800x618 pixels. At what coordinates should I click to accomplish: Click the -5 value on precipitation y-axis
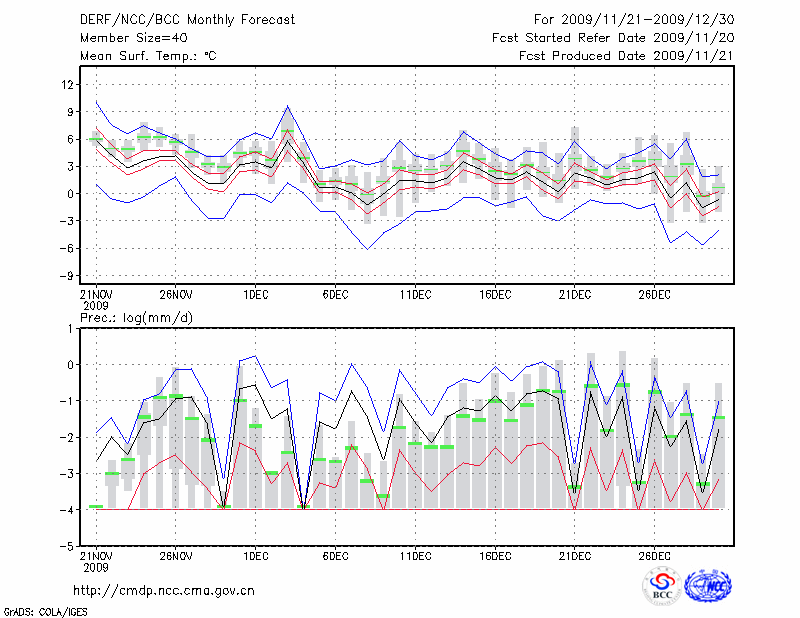[x=69, y=547]
